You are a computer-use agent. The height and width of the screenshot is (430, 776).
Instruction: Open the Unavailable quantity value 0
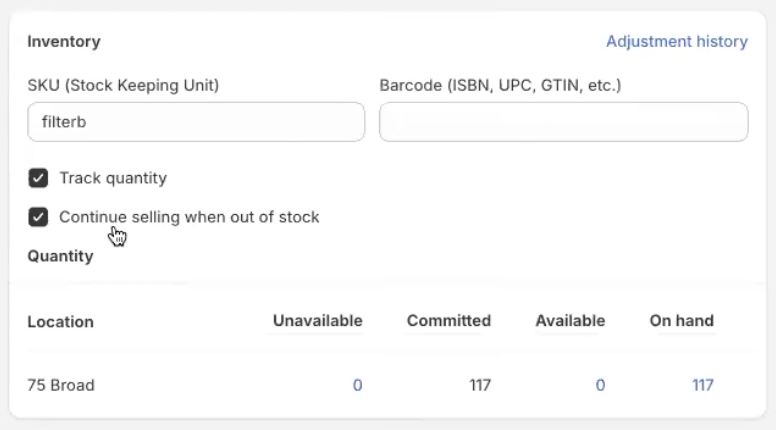(357, 385)
